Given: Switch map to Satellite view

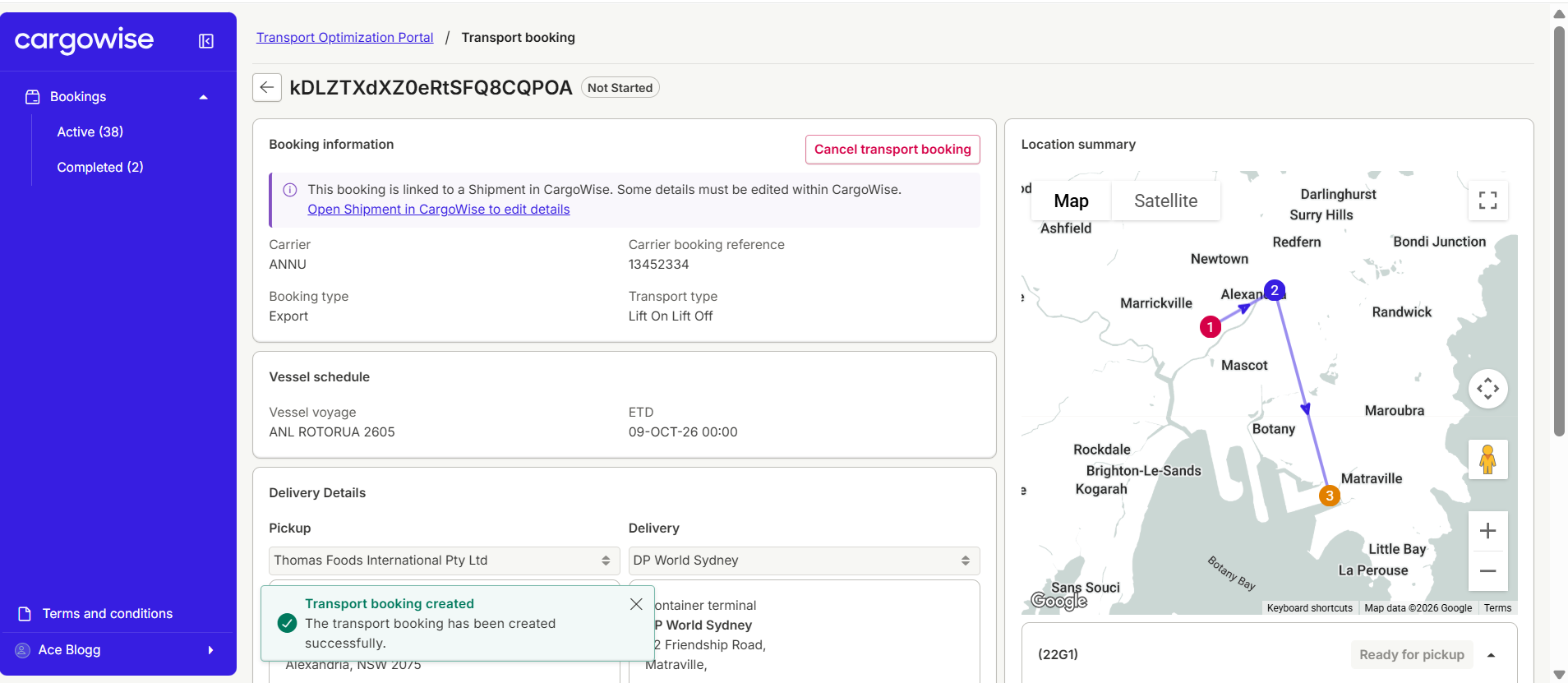Looking at the screenshot, I should [x=1165, y=201].
